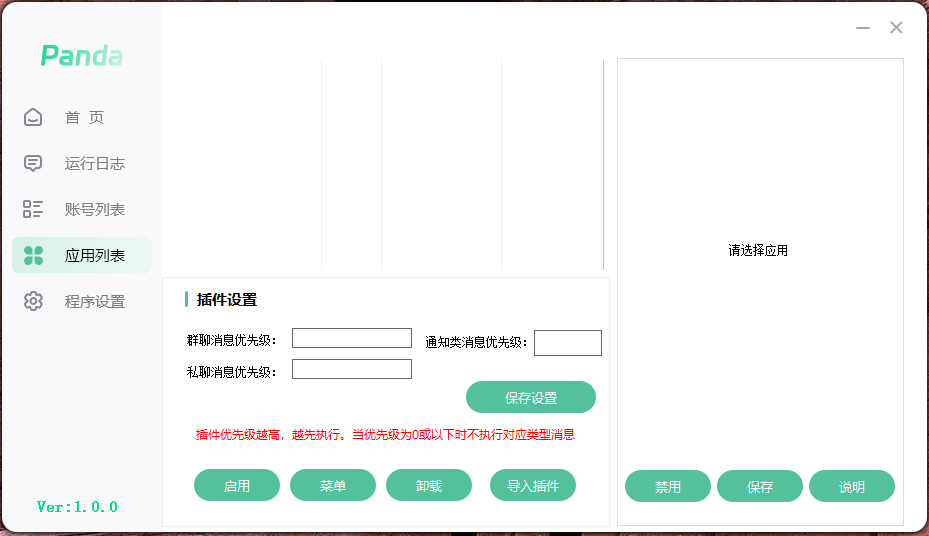Open the 运行日志 chat bubble icon
929x536 pixels.
pos(33,163)
